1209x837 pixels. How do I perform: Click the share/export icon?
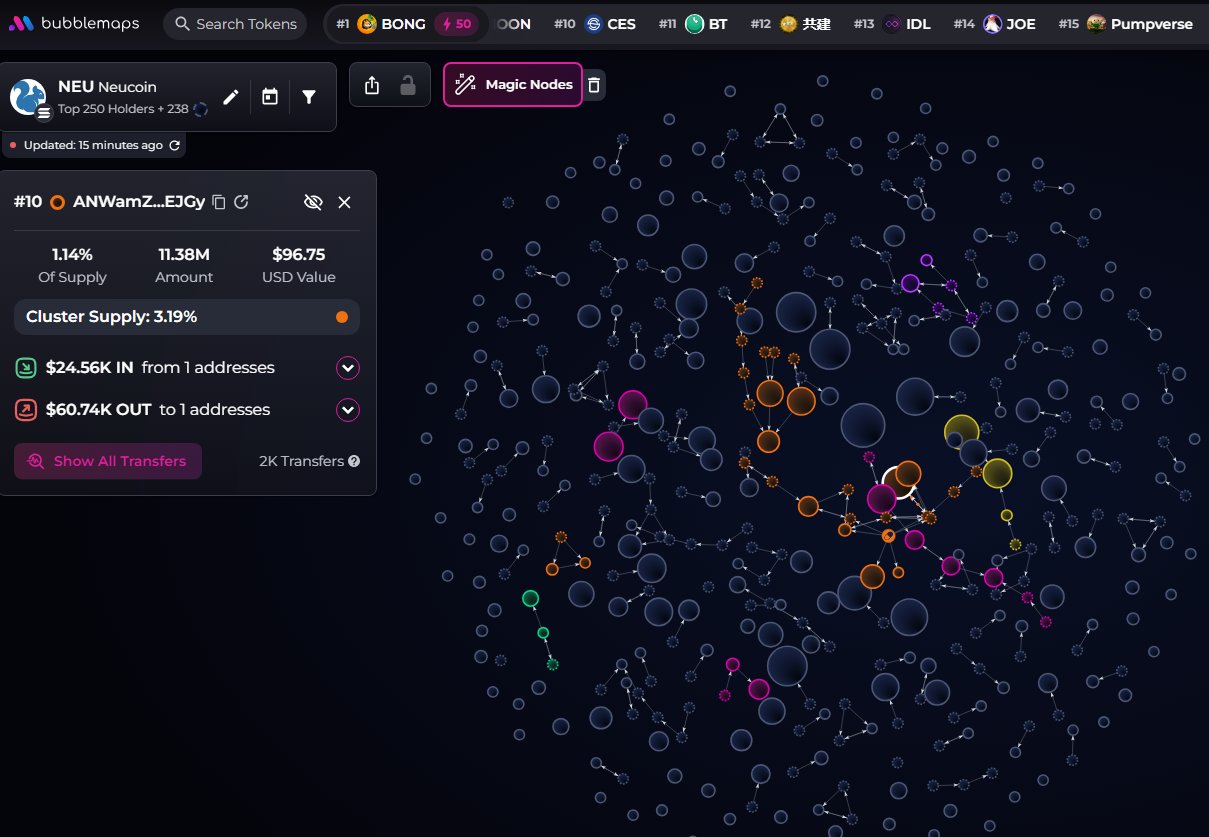(x=372, y=86)
